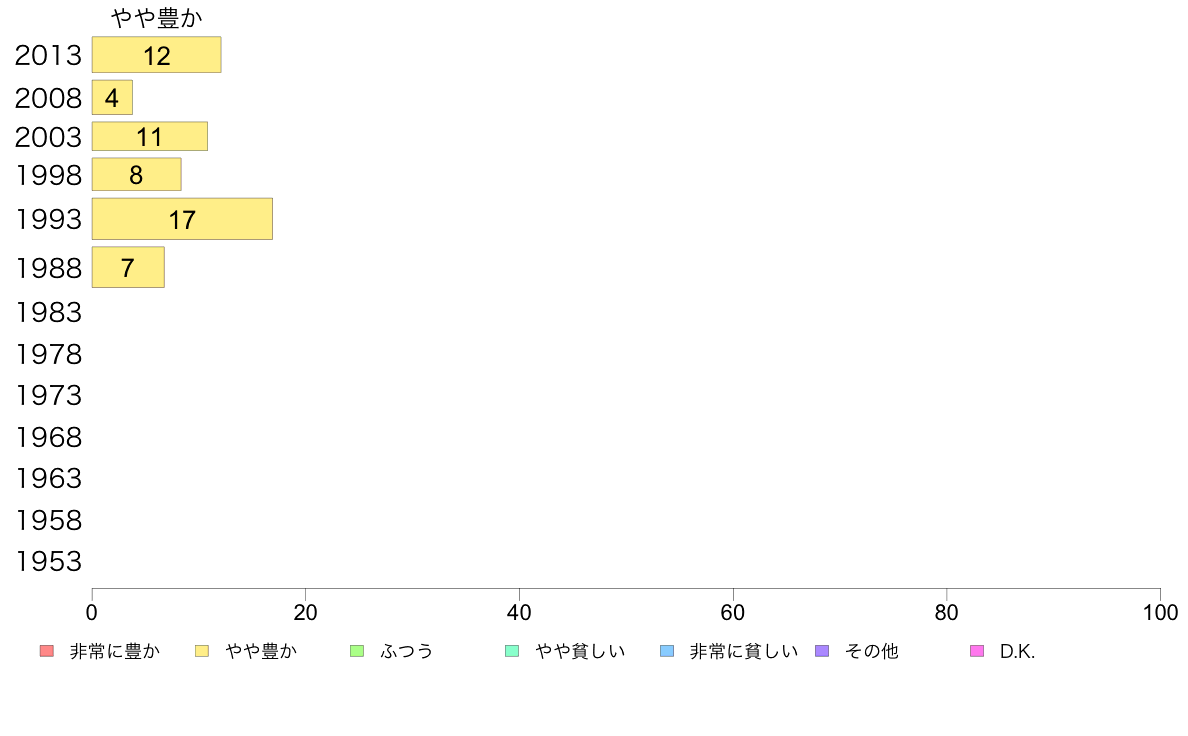Click the ふつう legend text label
1188x736 pixels.
click(x=407, y=651)
